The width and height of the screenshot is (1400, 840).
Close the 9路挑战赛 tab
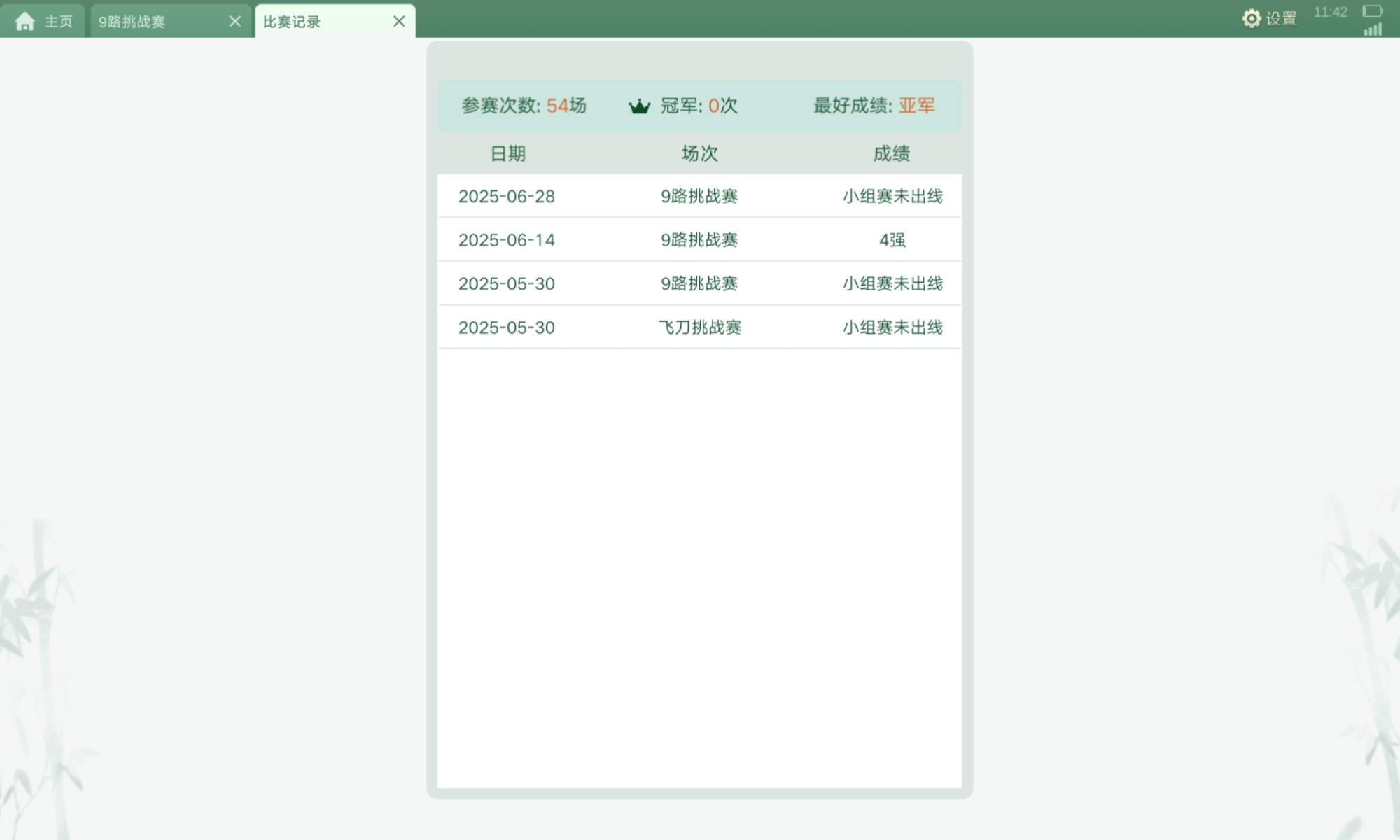pyautogui.click(x=235, y=22)
